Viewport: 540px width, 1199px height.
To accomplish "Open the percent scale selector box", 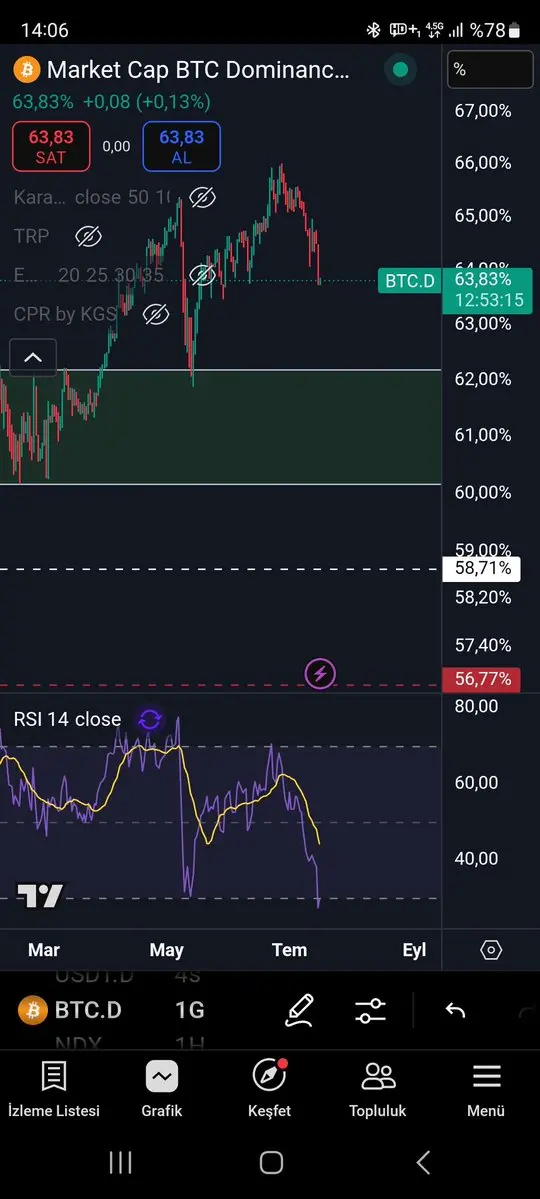I will (490, 70).
